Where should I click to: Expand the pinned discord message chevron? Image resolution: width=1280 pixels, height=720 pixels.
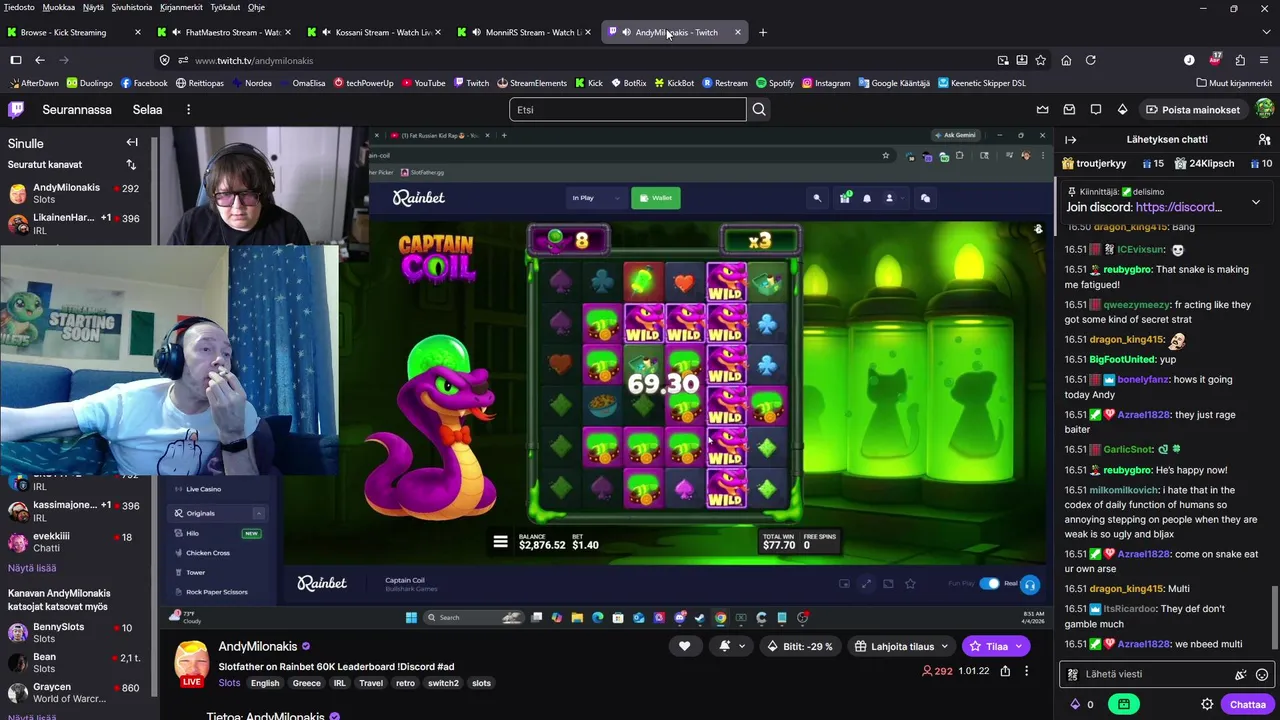click(x=1256, y=202)
